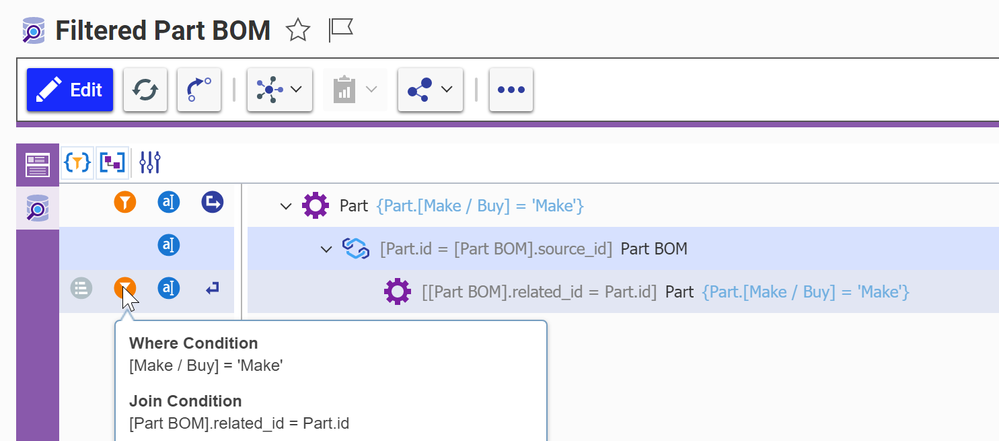999x441 pixels.
Task: Toggle the curly-brace filter conditions display
Action: point(77,162)
